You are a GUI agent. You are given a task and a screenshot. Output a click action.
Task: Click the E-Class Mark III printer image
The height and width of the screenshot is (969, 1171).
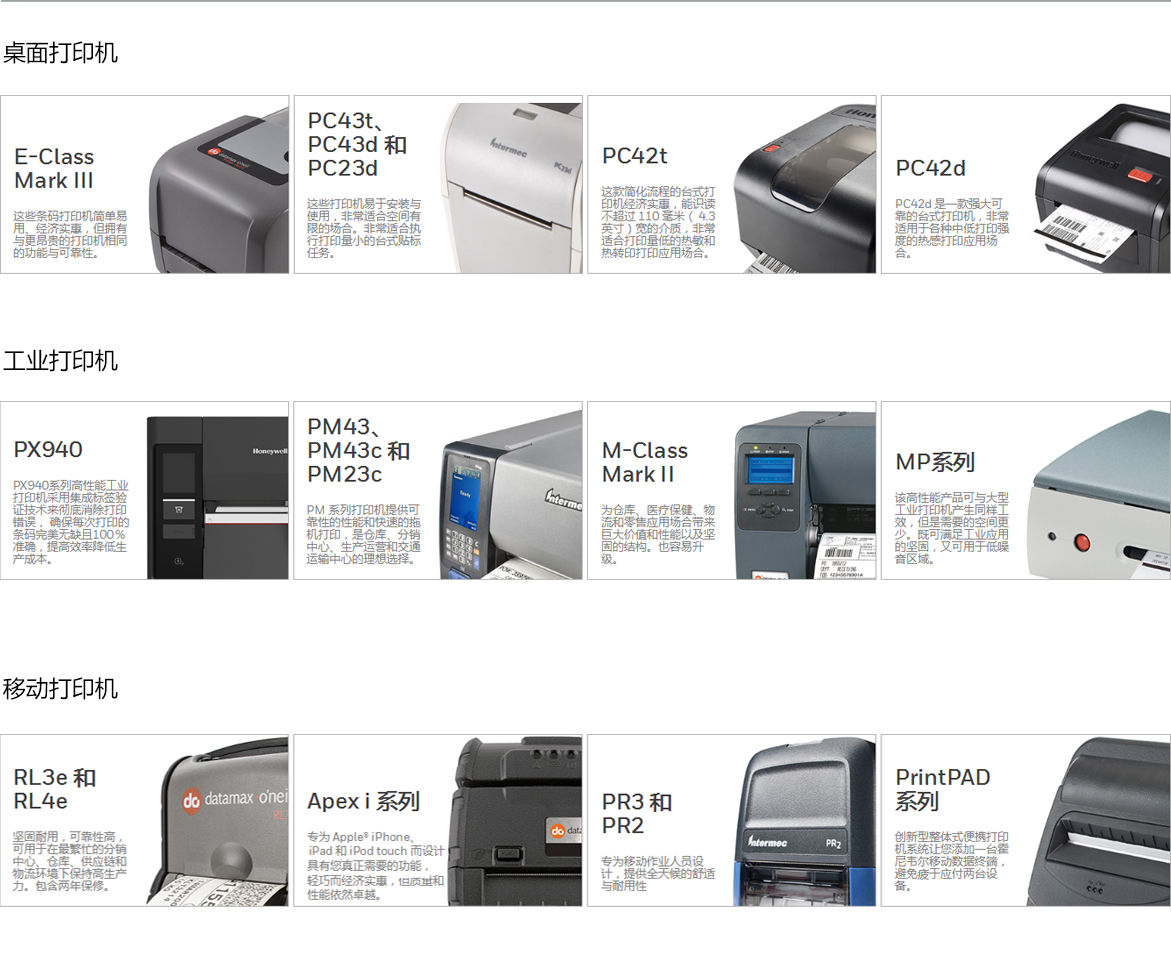[x=218, y=190]
